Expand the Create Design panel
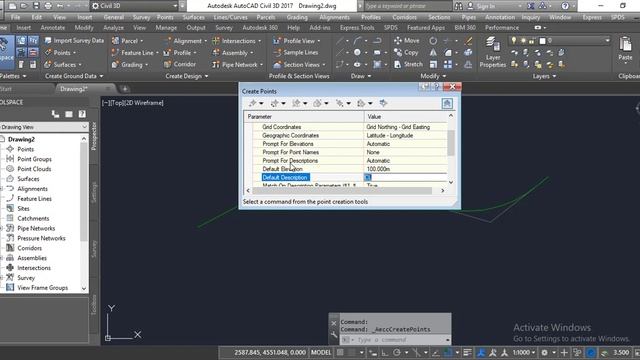Screen dimensions: 640x360 [187, 76]
